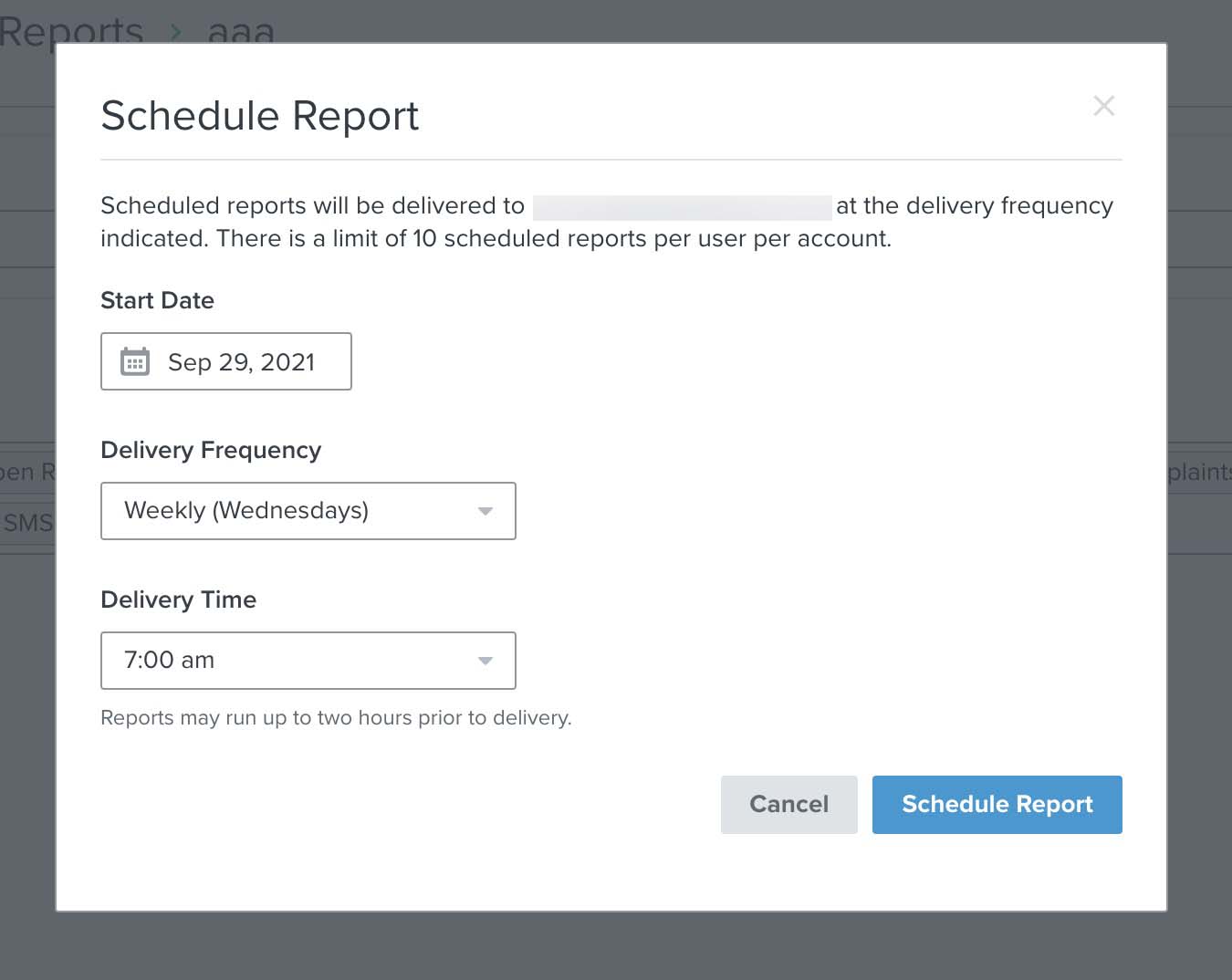Open the Delivery Time dropdown

308,661
